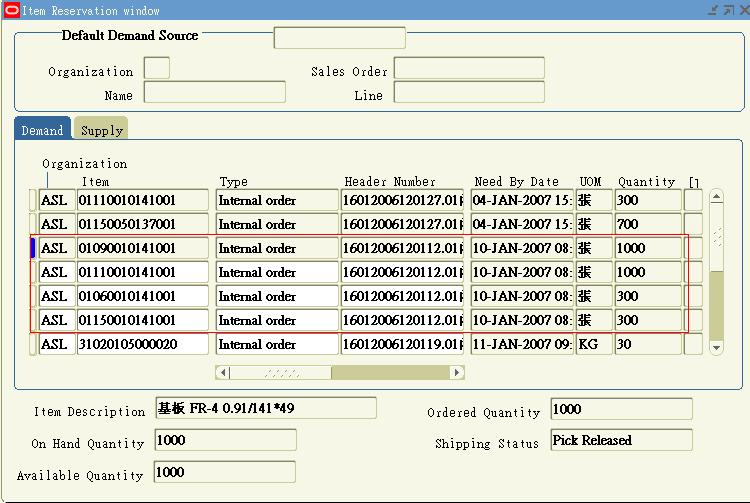Click the horizontal scrollbar left arrow
This screenshot has width=750, height=503.
[223, 372]
